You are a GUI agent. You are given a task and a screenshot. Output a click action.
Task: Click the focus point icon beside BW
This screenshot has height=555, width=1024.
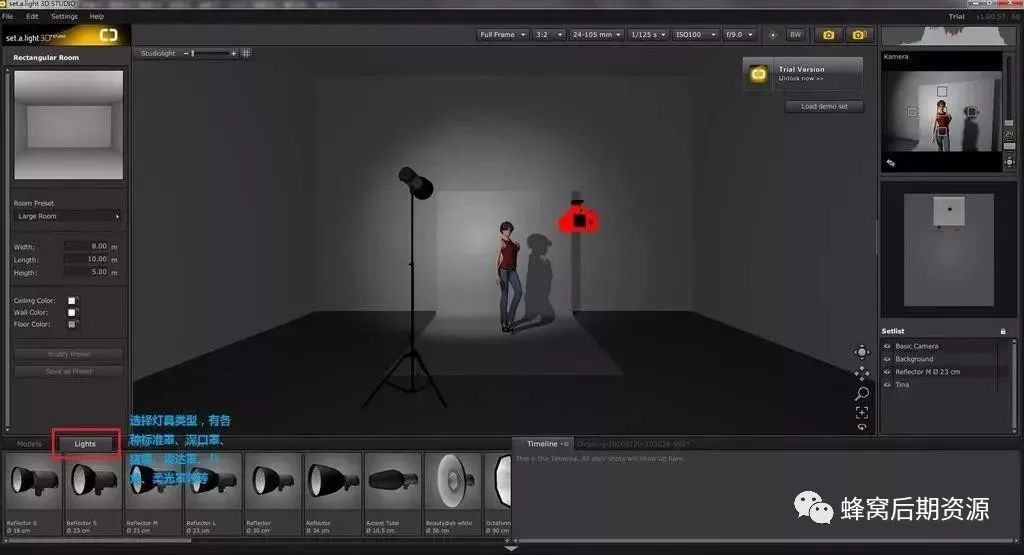pyautogui.click(x=773, y=35)
